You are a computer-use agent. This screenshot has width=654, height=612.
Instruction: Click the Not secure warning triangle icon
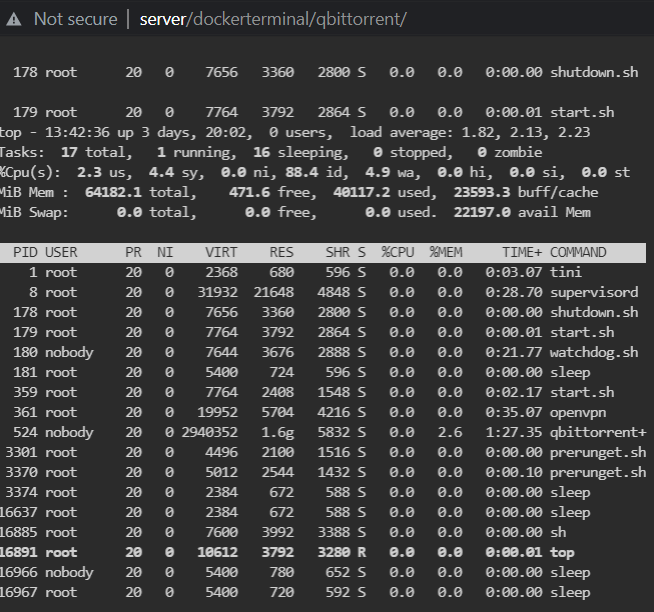click(x=14, y=19)
